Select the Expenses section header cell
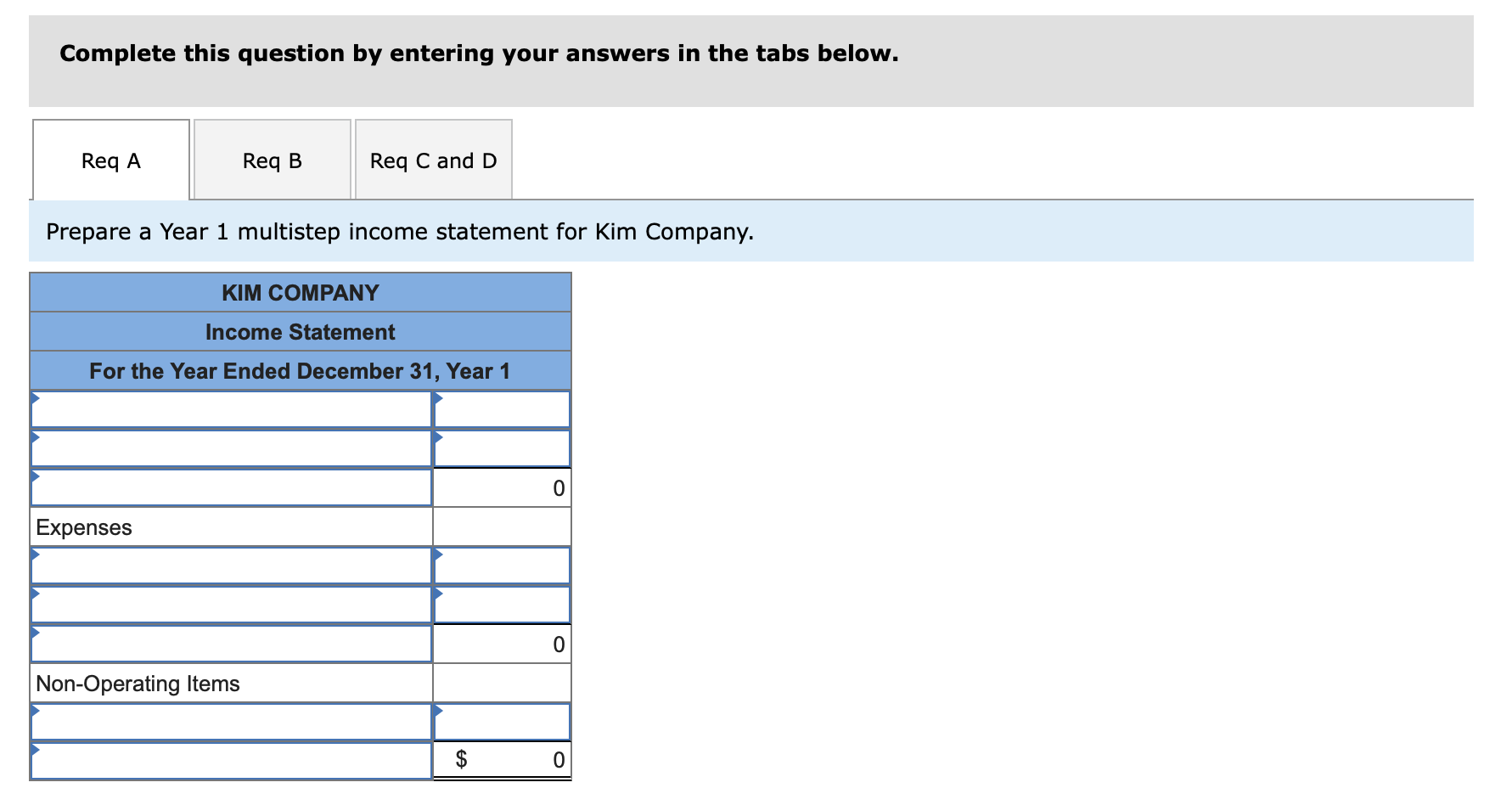The height and width of the screenshot is (788, 1512). 231,526
